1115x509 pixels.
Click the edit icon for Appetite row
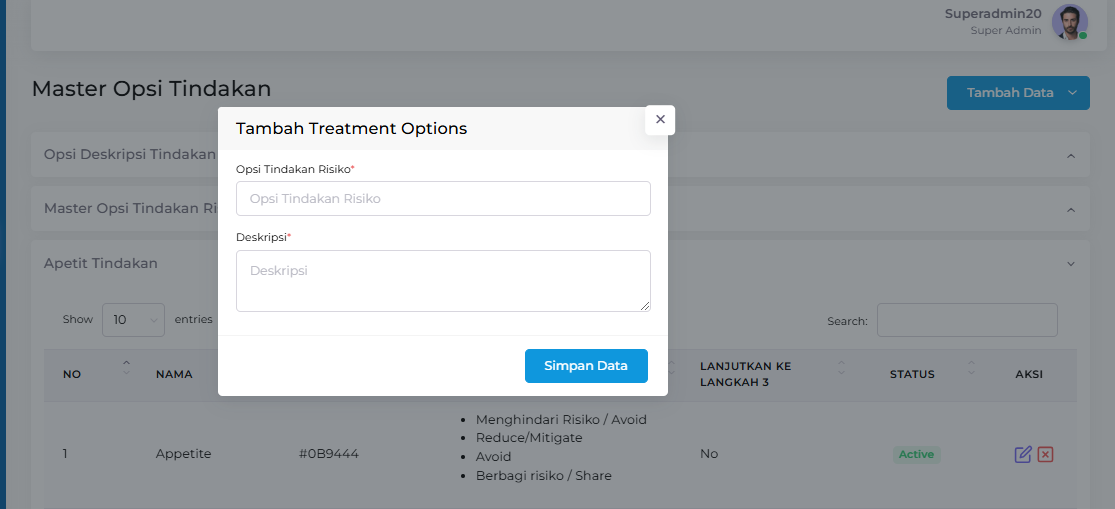(x=1023, y=454)
